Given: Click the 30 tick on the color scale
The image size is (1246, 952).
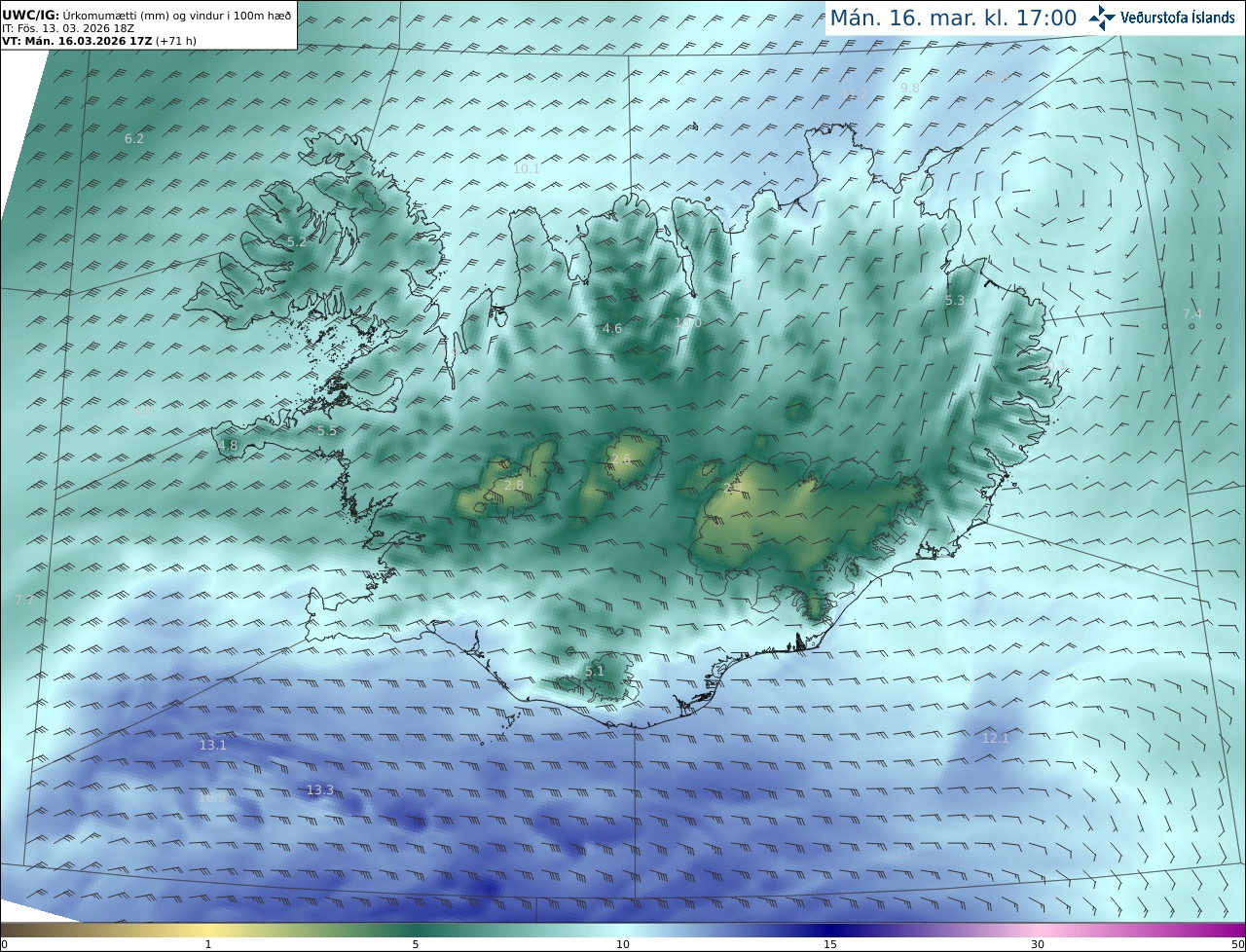Looking at the screenshot, I should tap(1038, 944).
